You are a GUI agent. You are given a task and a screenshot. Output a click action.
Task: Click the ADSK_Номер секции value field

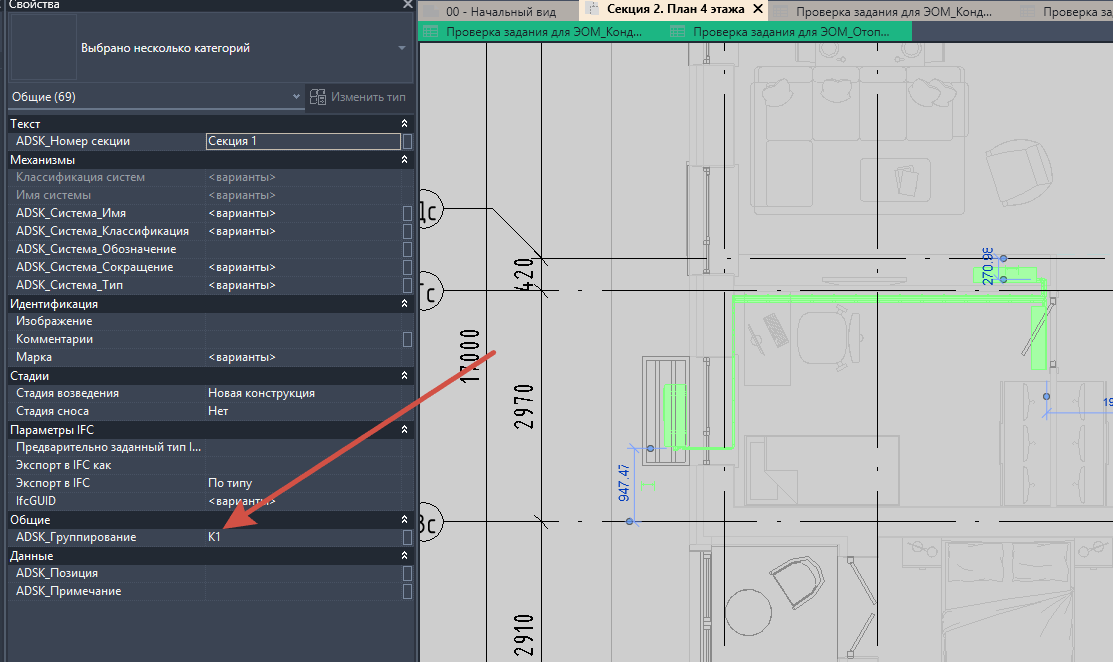pos(303,141)
